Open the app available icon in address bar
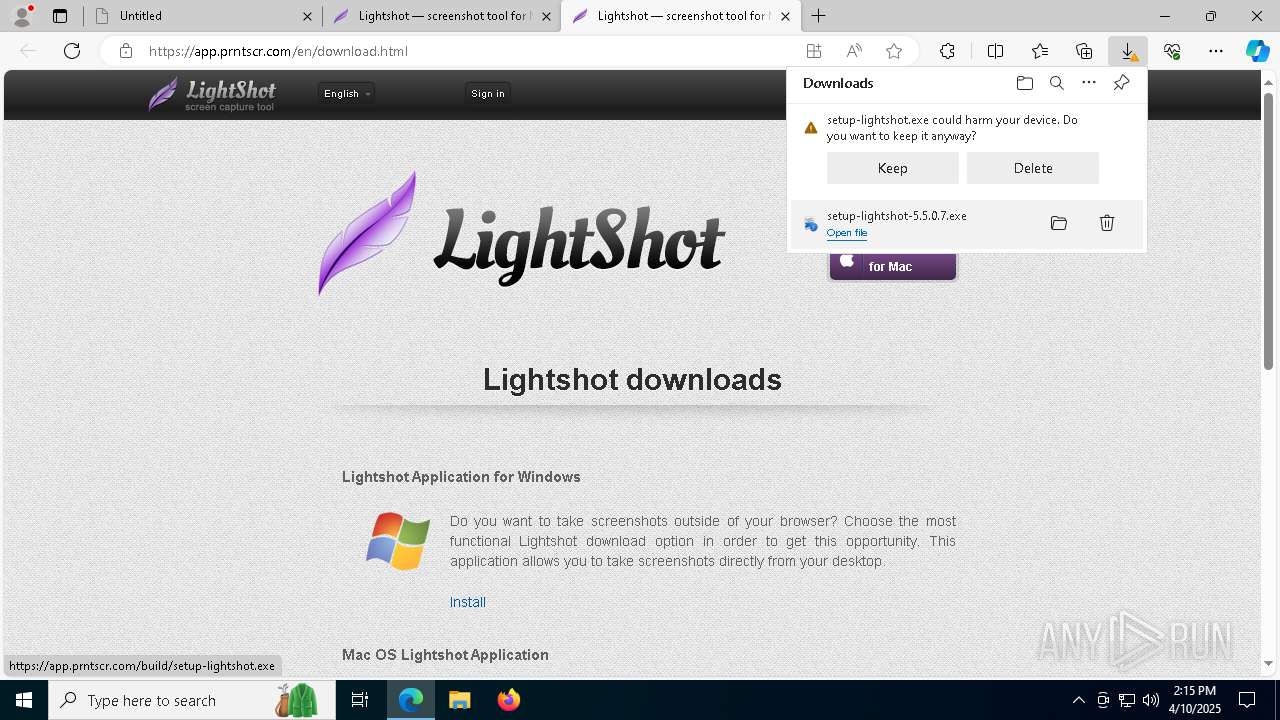The width and height of the screenshot is (1280, 720). click(x=814, y=51)
